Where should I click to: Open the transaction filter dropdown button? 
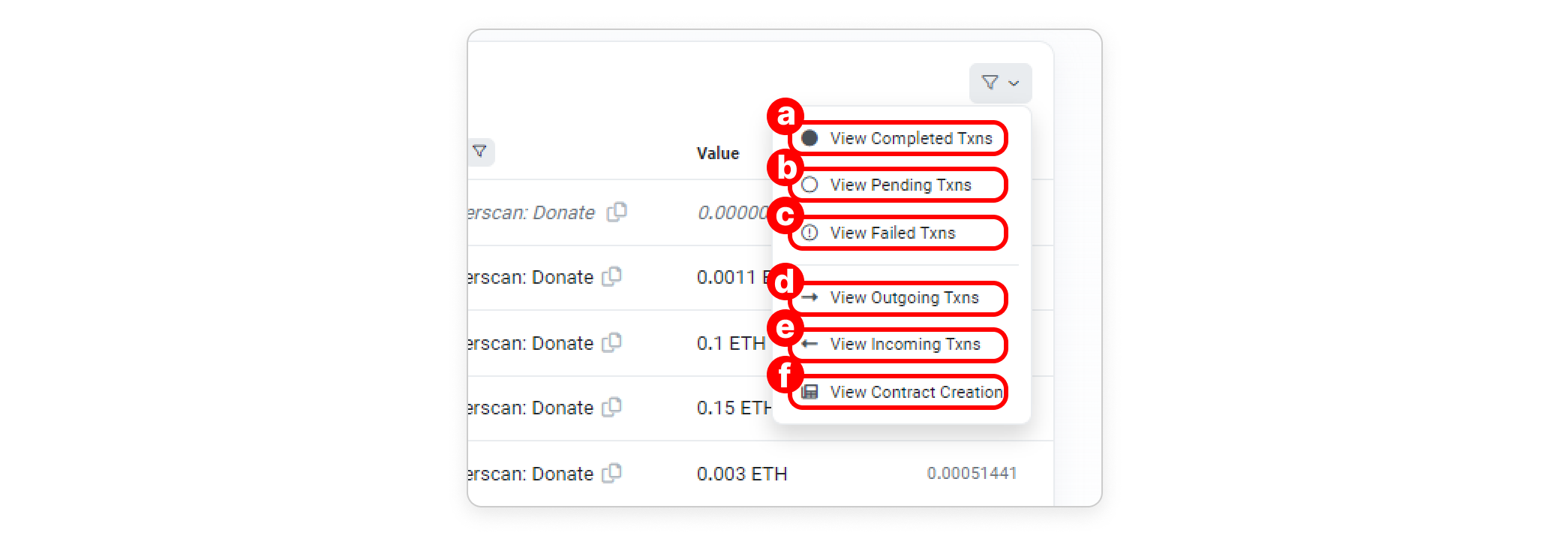click(x=1000, y=83)
